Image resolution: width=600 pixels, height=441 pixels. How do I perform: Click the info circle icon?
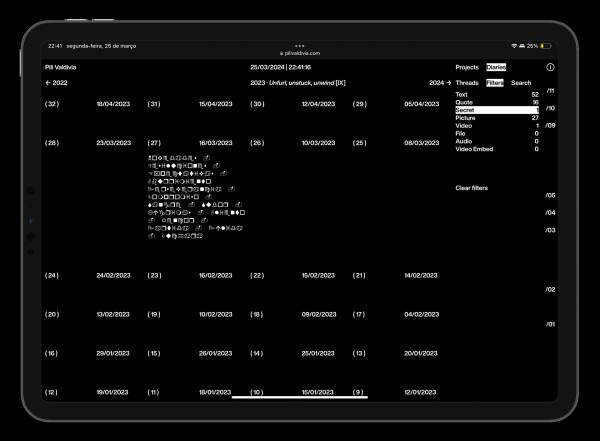point(550,67)
